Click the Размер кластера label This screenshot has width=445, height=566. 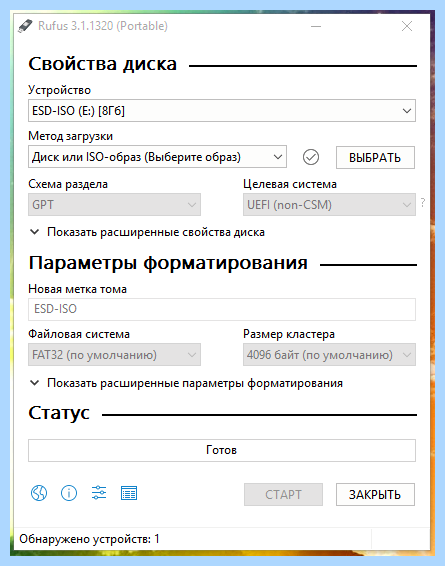coord(289,334)
